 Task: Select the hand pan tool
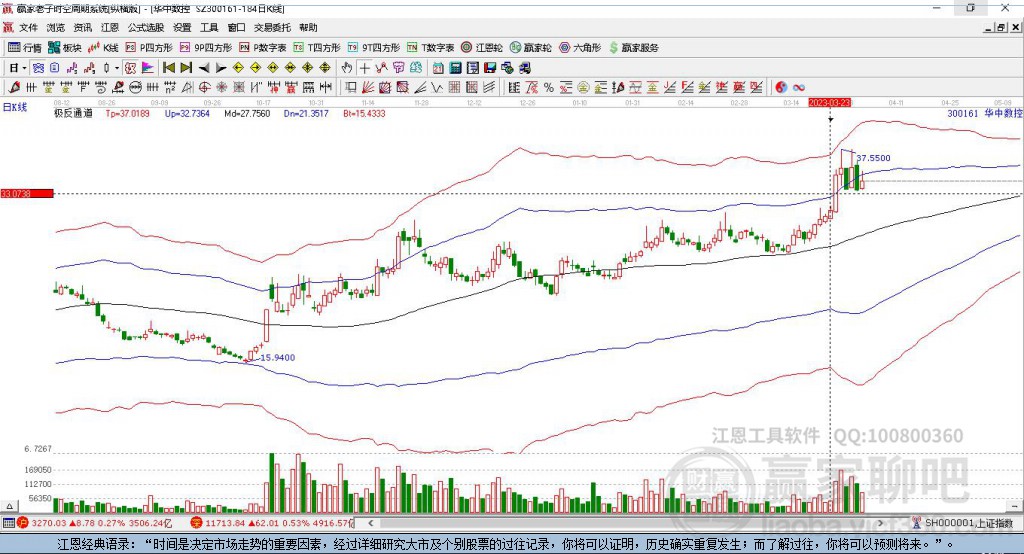click(x=347, y=68)
